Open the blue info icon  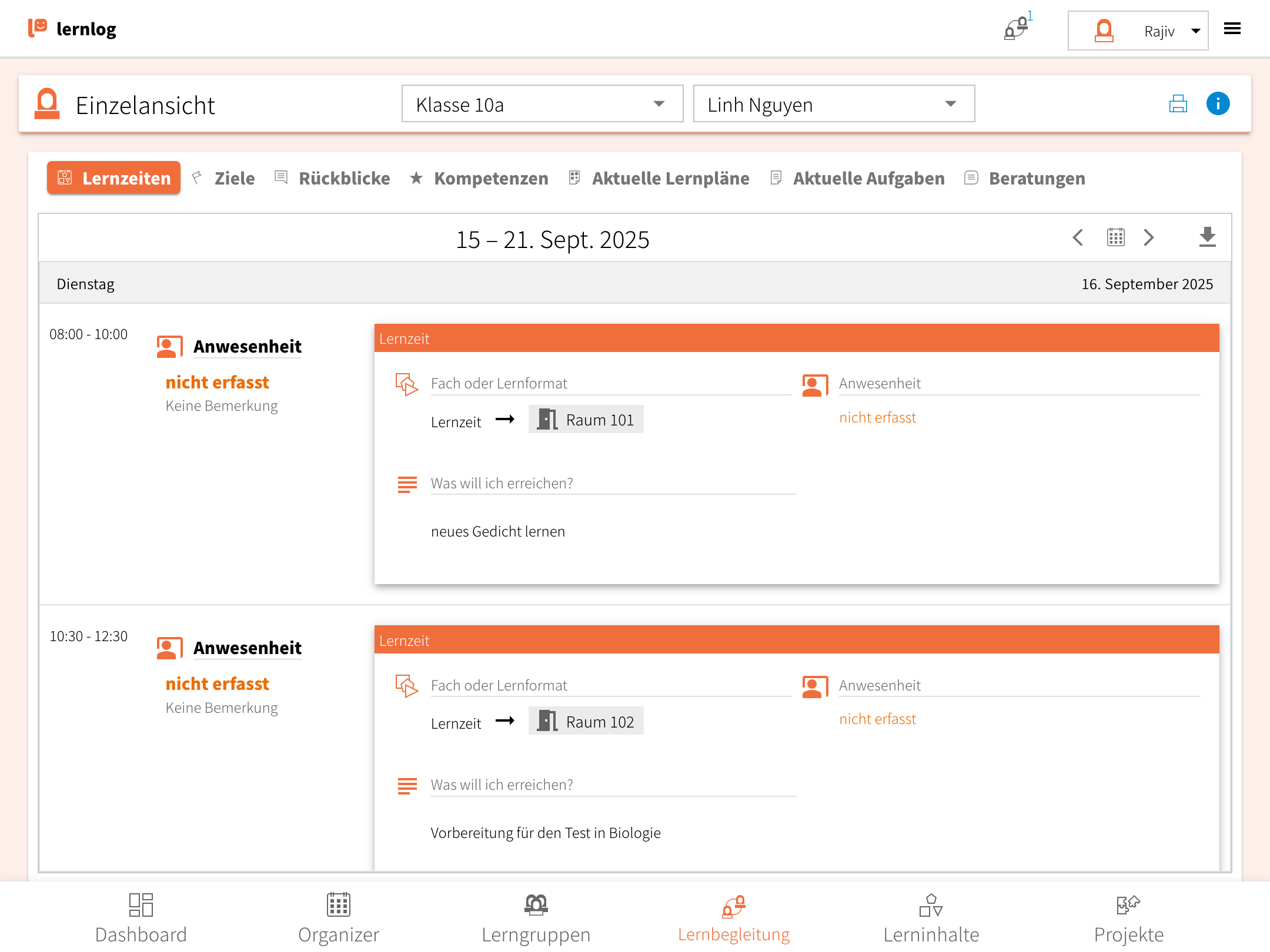[1218, 104]
